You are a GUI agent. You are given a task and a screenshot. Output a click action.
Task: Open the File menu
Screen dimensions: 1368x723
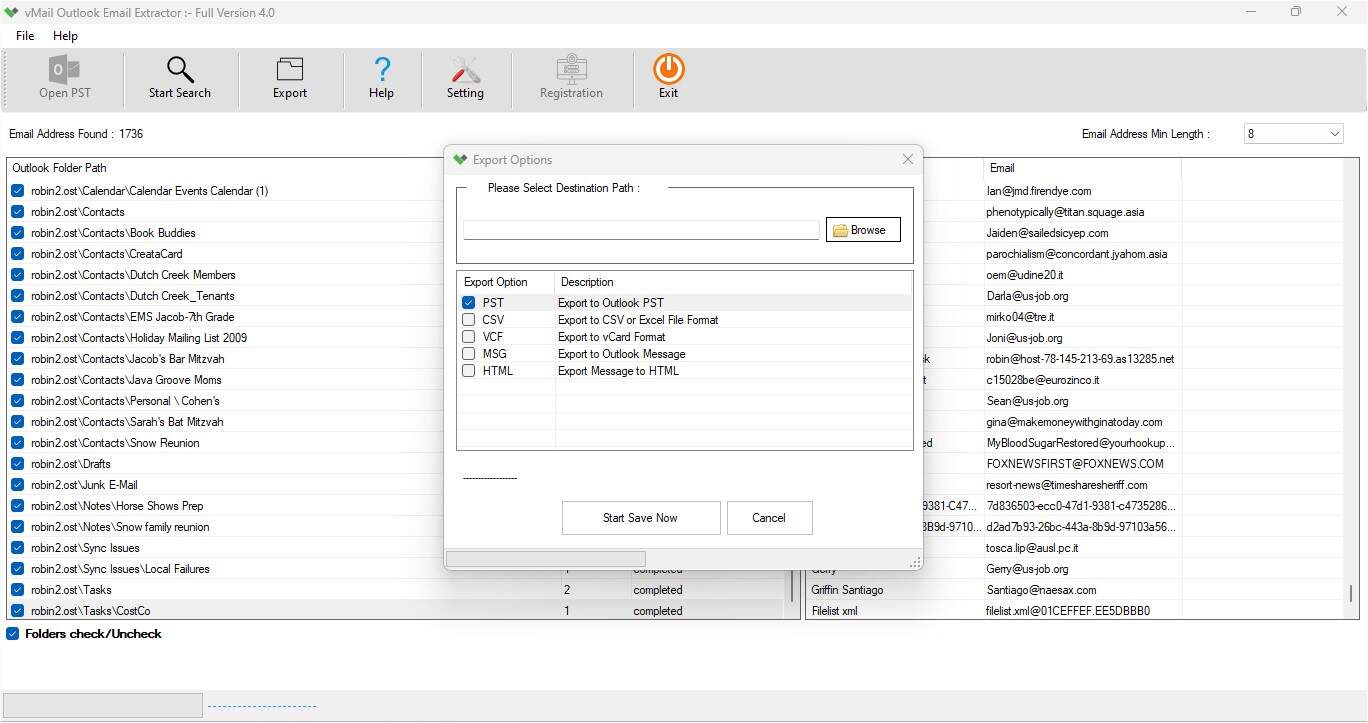[x=25, y=35]
